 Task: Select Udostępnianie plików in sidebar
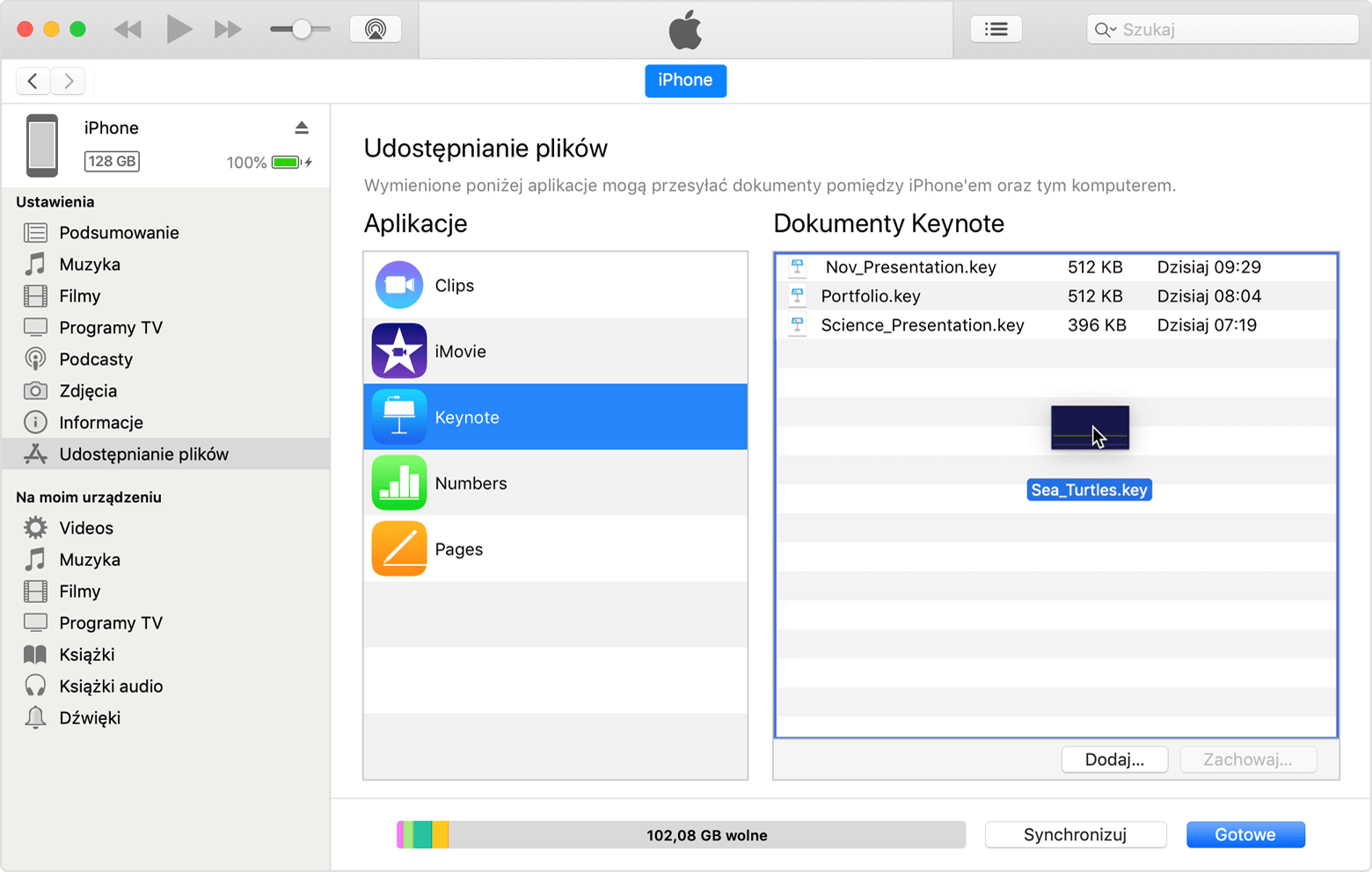click(x=165, y=454)
